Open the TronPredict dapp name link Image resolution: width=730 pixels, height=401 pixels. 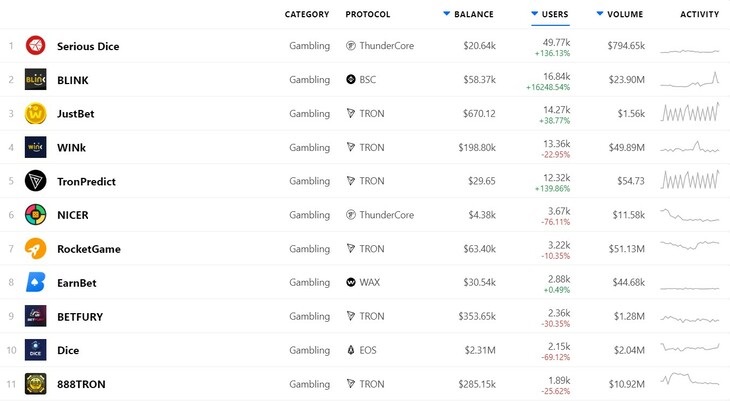86,182
